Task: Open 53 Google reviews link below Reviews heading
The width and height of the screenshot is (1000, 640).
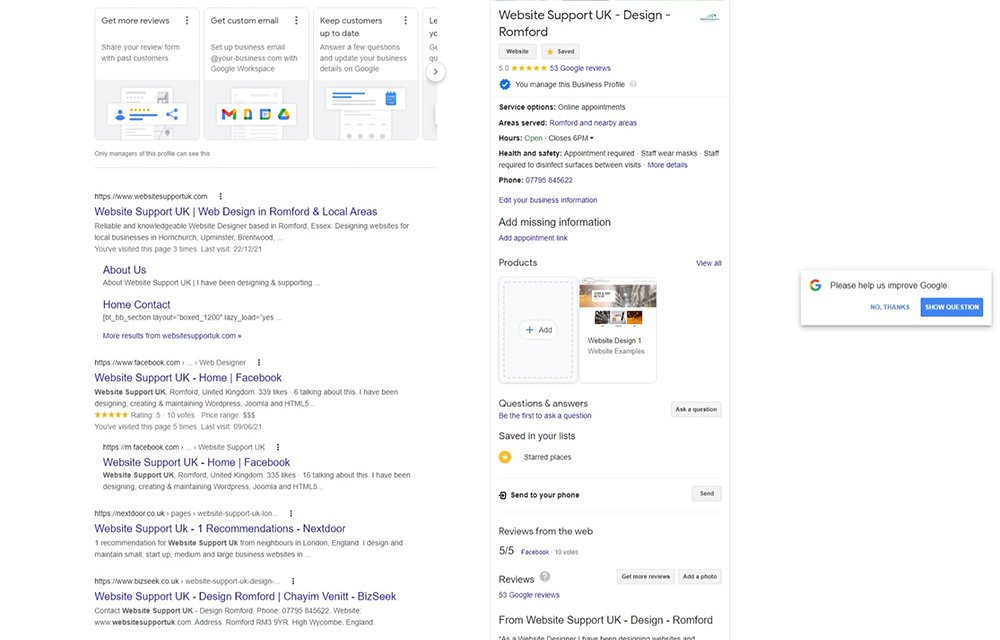Action: [529, 595]
